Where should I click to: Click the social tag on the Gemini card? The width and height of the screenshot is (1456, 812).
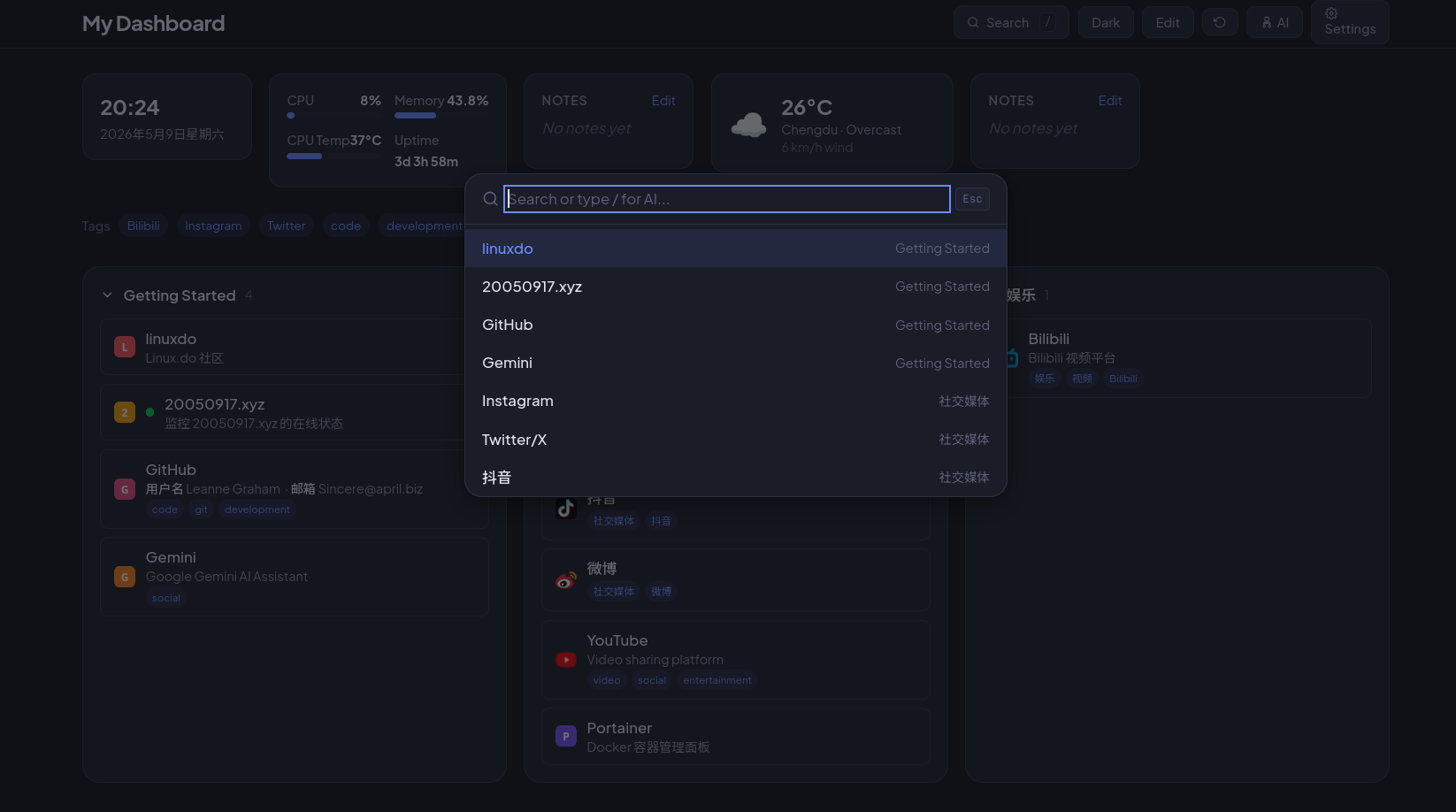(x=166, y=598)
